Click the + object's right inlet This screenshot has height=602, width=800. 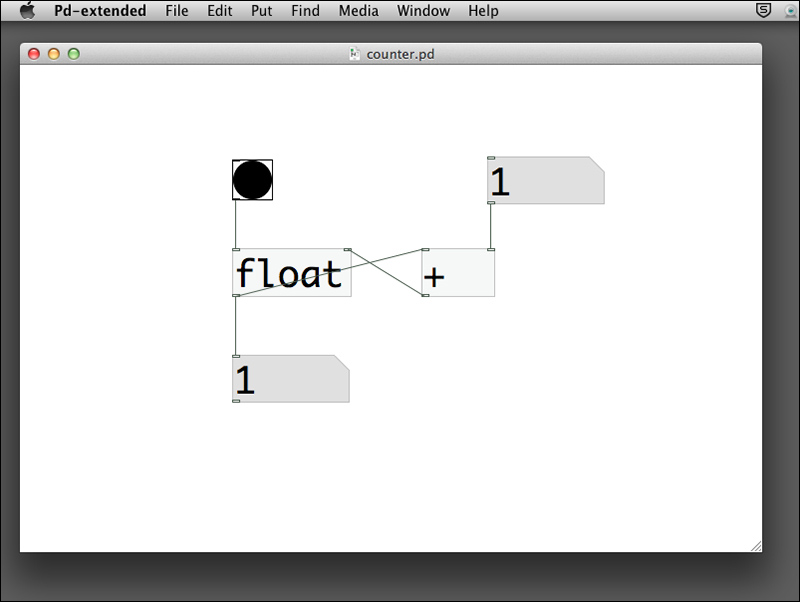[491, 249]
